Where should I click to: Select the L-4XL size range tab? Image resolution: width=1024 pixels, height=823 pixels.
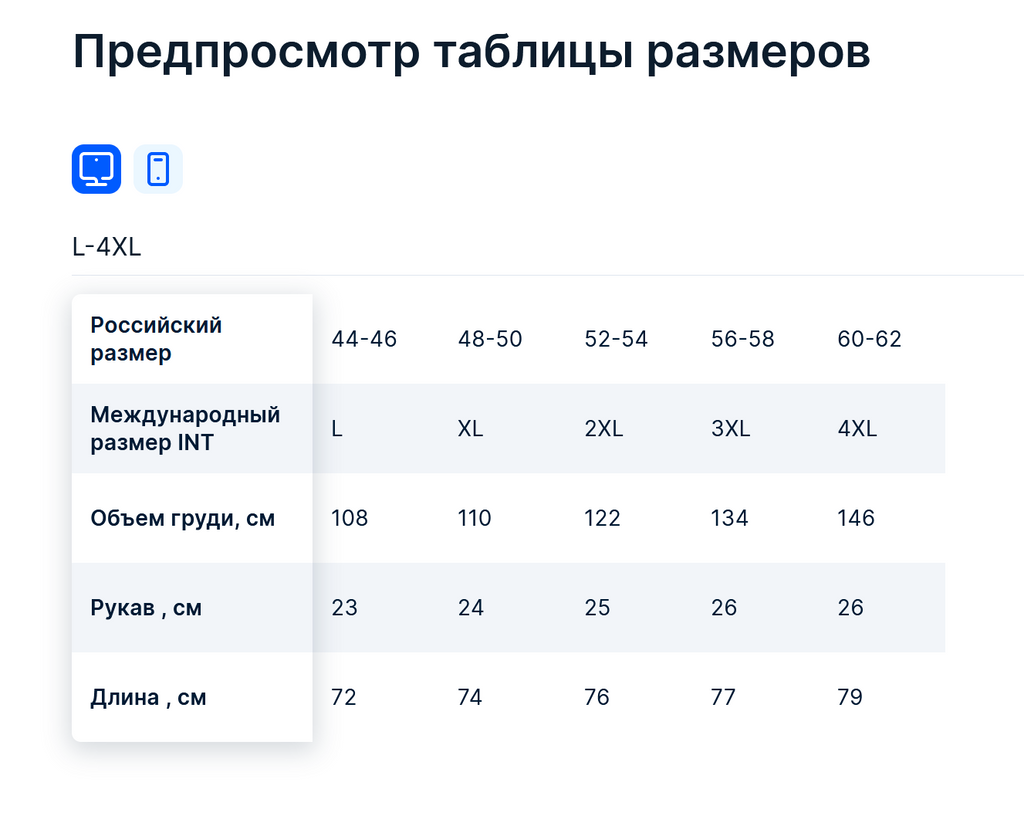(107, 247)
